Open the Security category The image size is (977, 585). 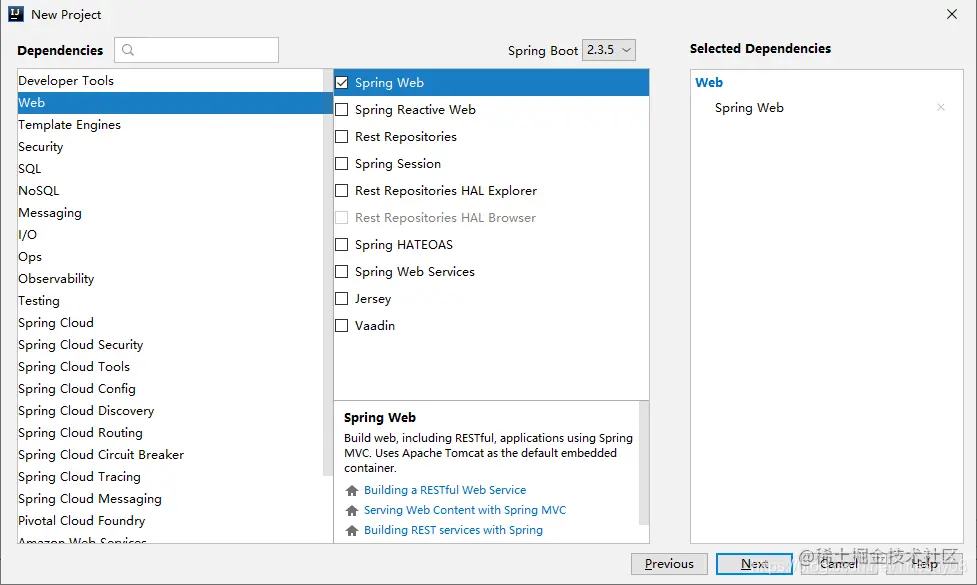[41, 147]
